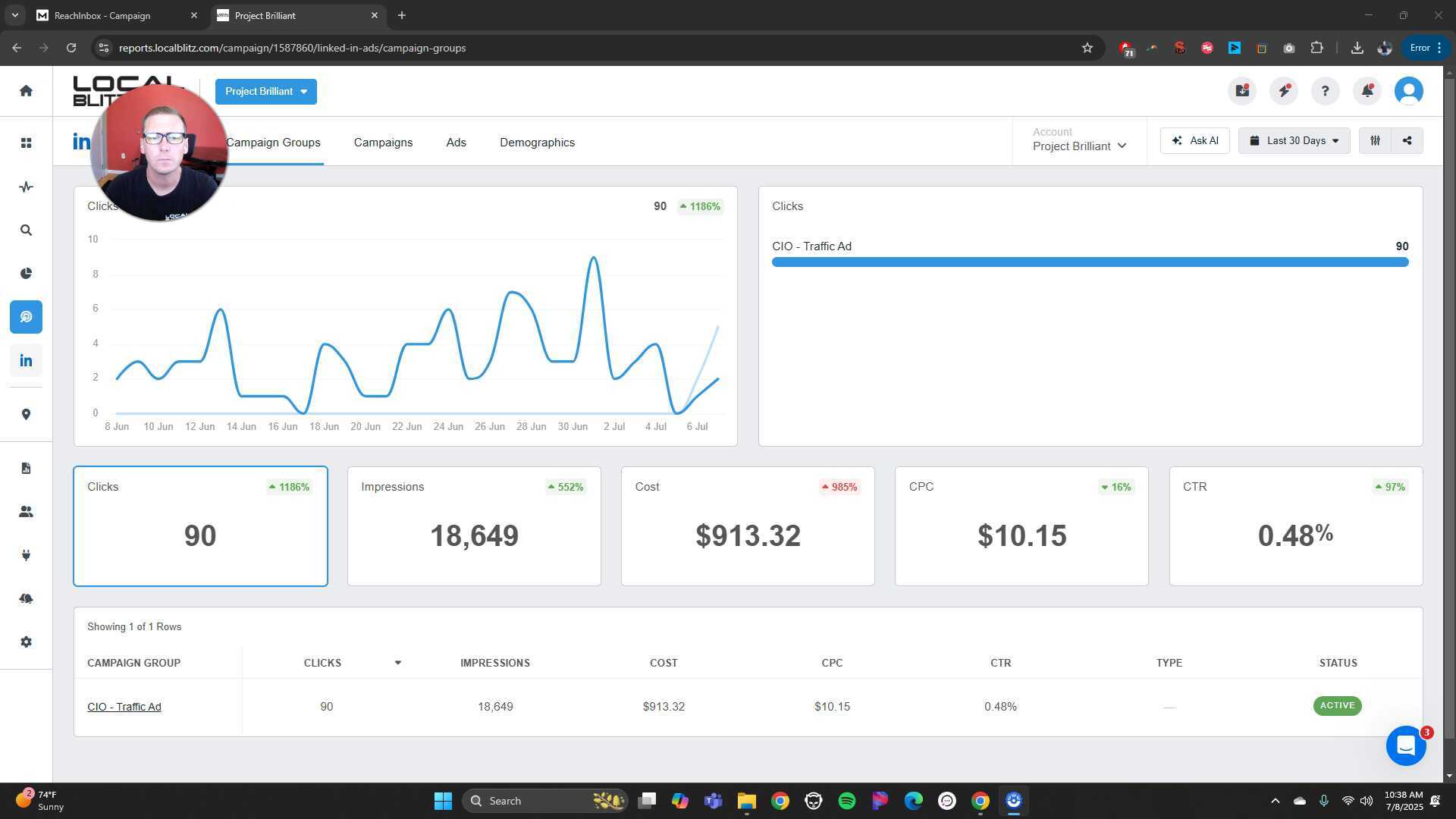The height and width of the screenshot is (819, 1456).
Task: Click the Ask AI button
Action: tap(1194, 140)
